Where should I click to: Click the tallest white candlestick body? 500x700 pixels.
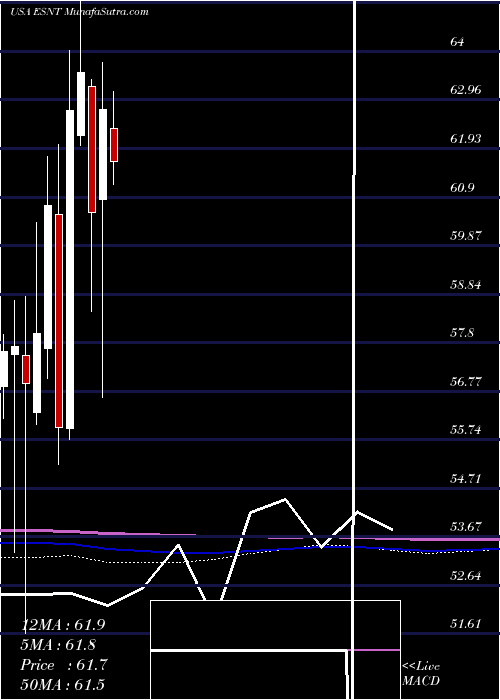pos(70,269)
